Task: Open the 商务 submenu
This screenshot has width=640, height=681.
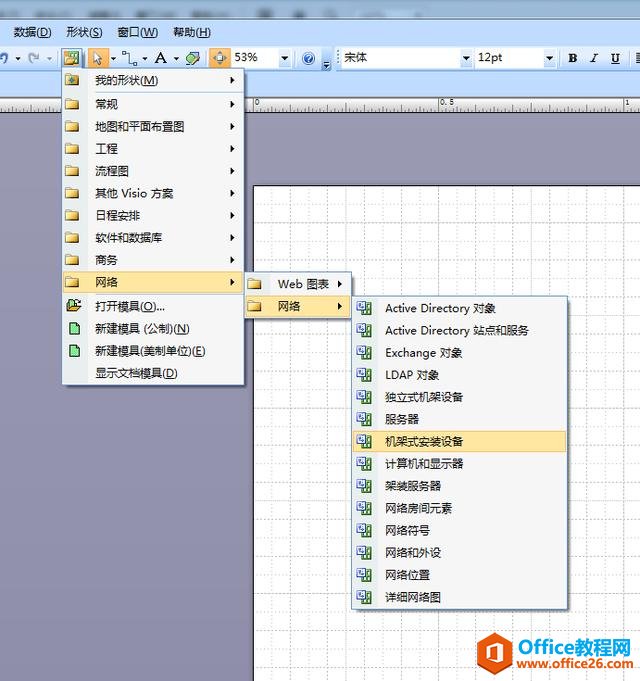Action: click(153, 260)
